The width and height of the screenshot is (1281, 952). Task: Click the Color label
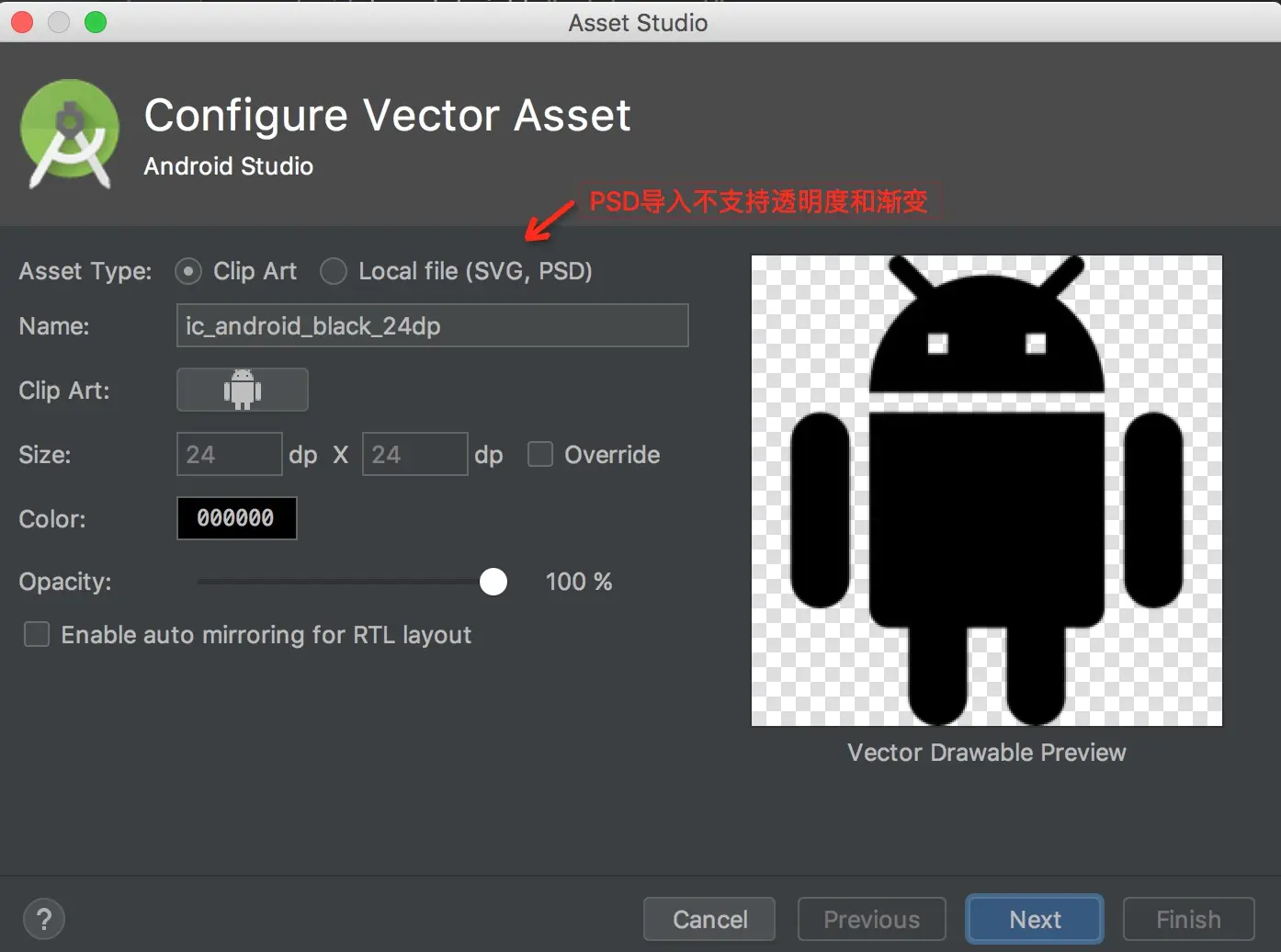tap(52, 518)
